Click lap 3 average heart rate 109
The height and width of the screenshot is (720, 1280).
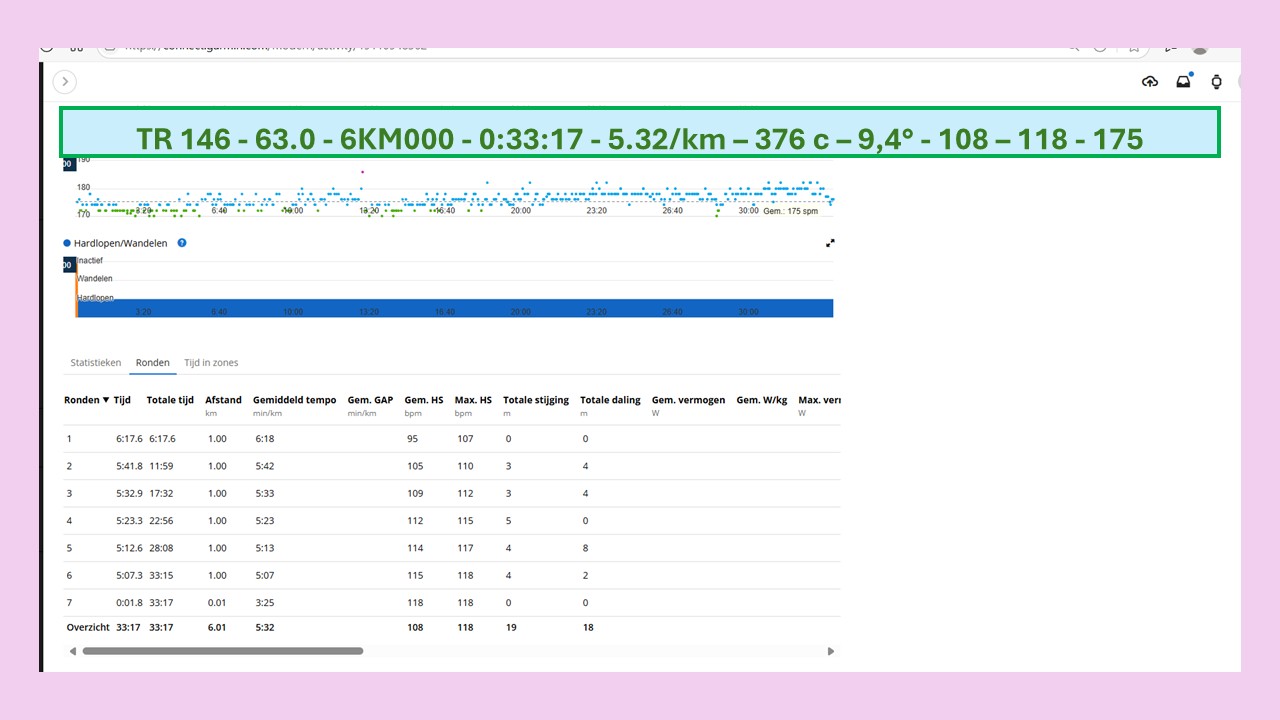(x=415, y=494)
